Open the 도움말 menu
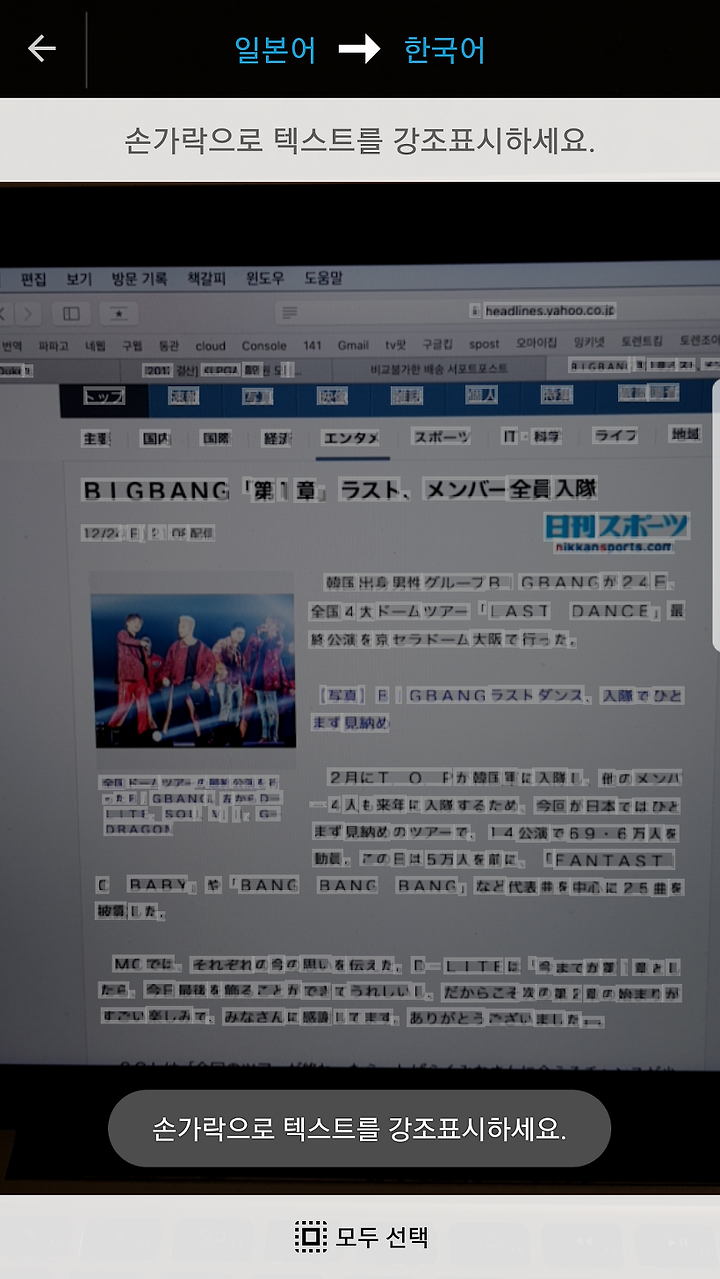The image size is (720, 1279). pos(323,279)
